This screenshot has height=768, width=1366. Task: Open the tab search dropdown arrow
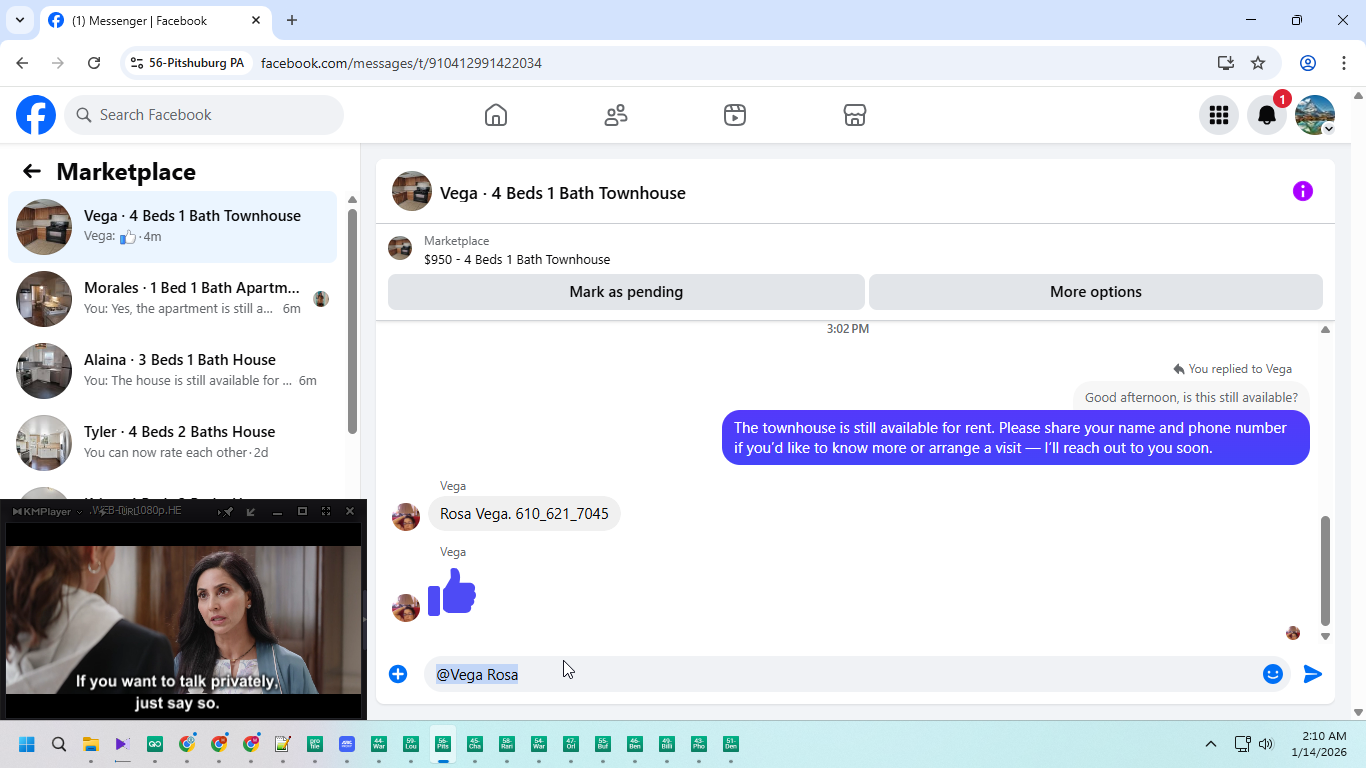coord(19,20)
